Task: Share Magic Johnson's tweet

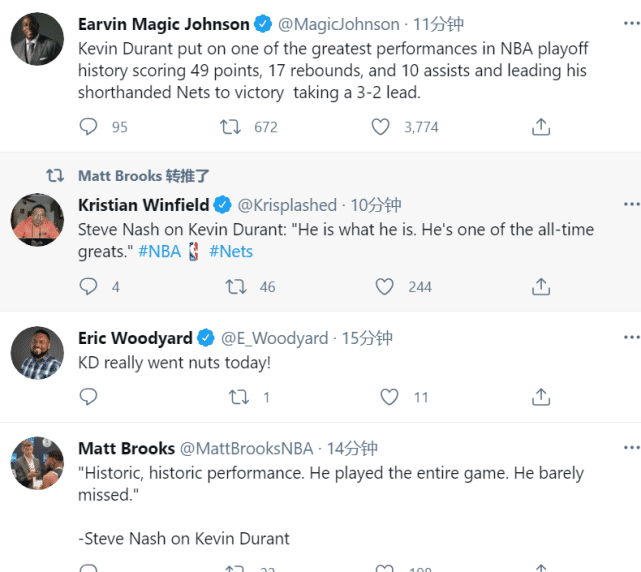Action: click(x=541, y=127)
